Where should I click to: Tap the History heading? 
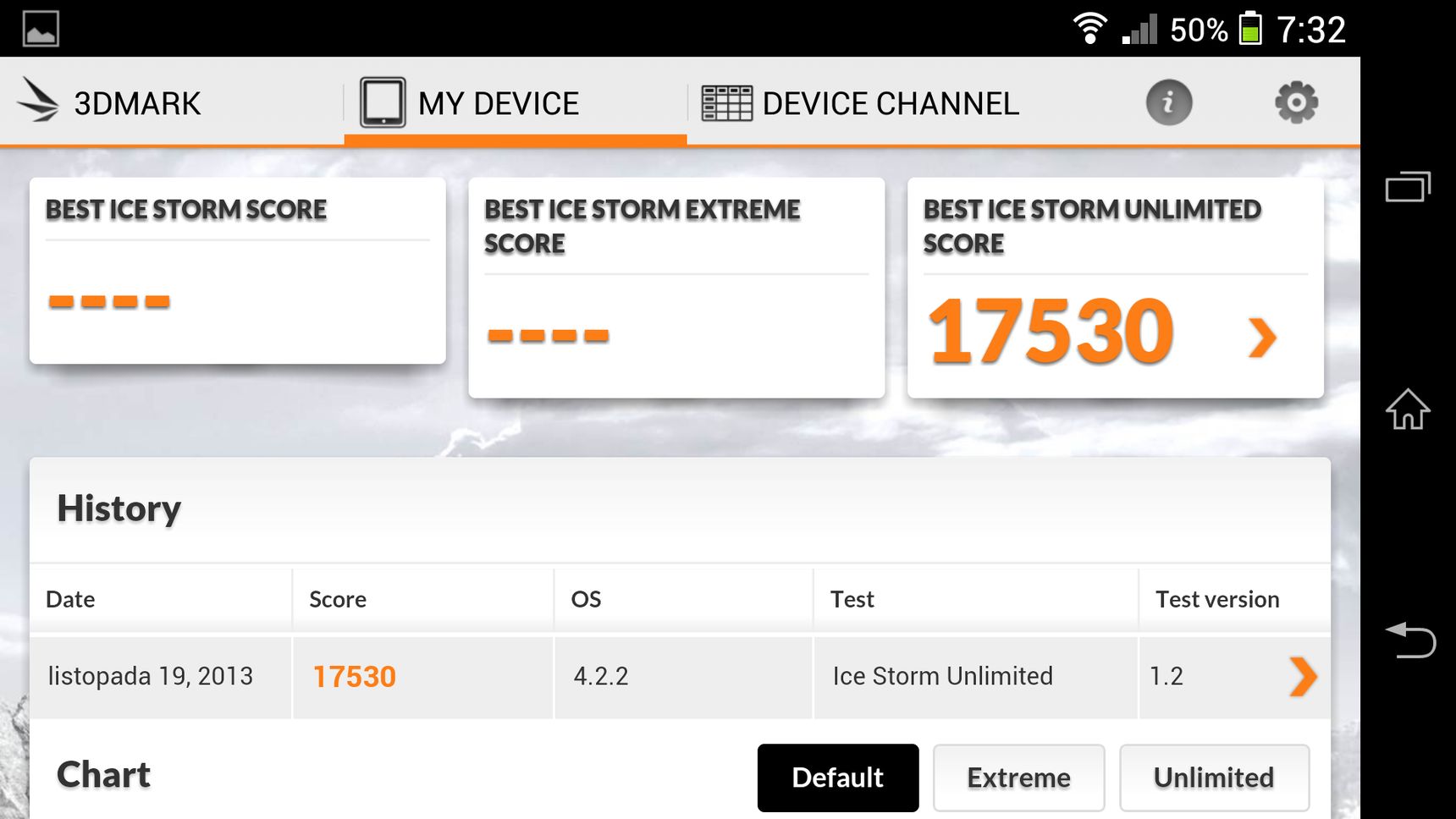119,508
